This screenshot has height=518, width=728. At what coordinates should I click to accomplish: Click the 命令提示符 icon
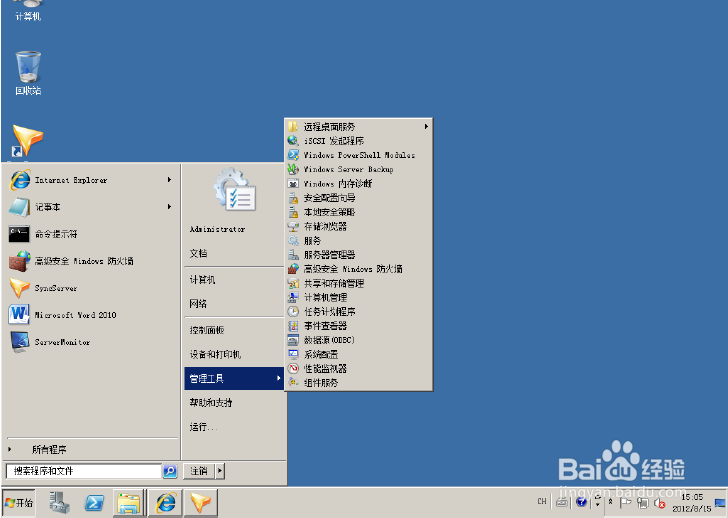click(x=20, y=234)
